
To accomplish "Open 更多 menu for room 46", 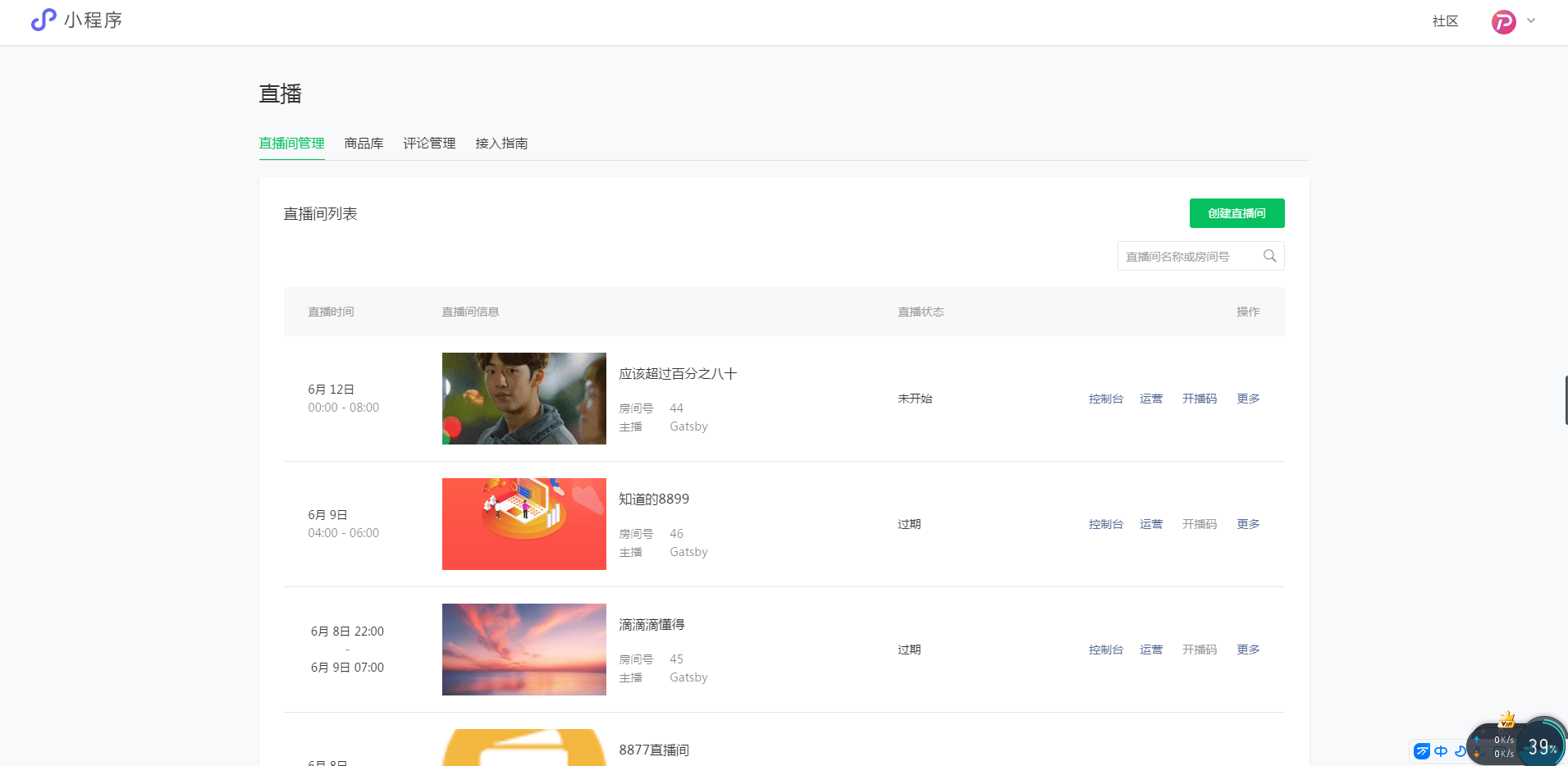I will click(1248, 524).
